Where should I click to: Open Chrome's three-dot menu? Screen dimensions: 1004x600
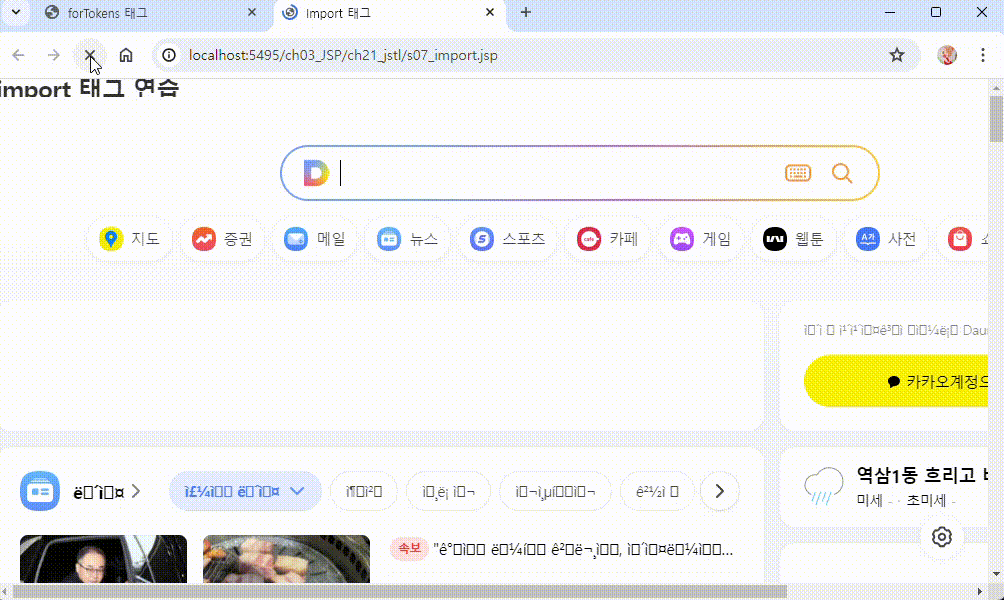pyautogui.click(x=983, y=55)
